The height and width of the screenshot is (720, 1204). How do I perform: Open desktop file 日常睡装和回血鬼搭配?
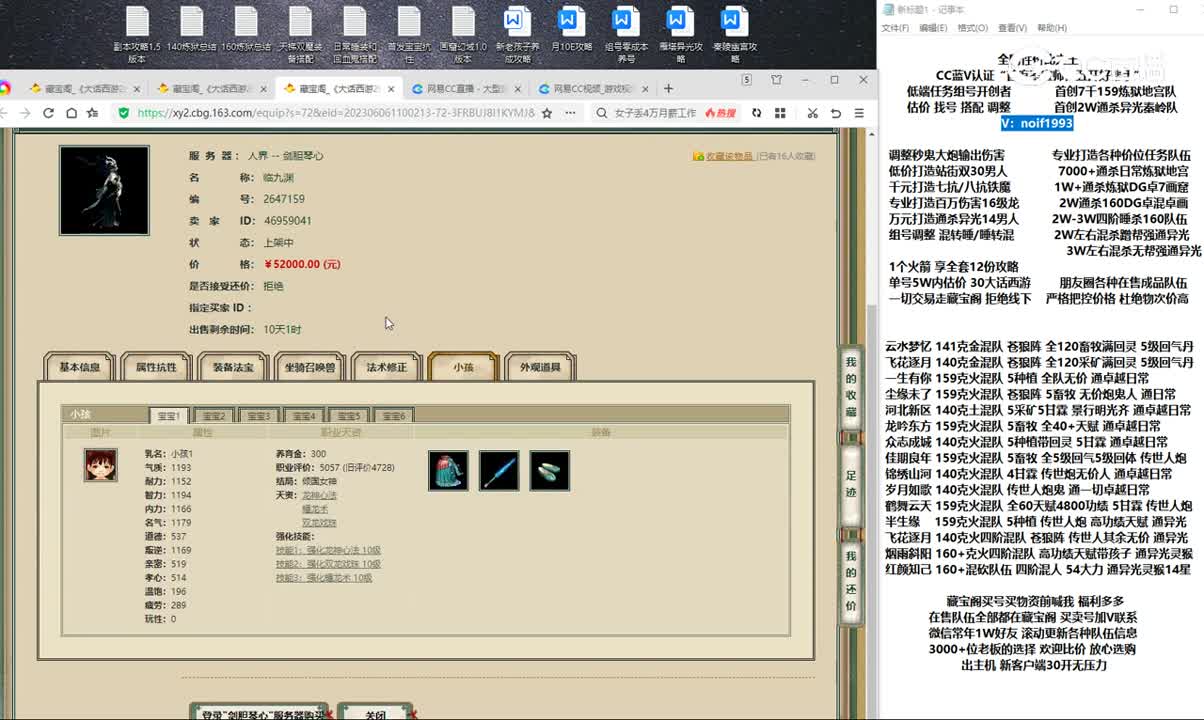pyautogui.click(x=354, y=35)
